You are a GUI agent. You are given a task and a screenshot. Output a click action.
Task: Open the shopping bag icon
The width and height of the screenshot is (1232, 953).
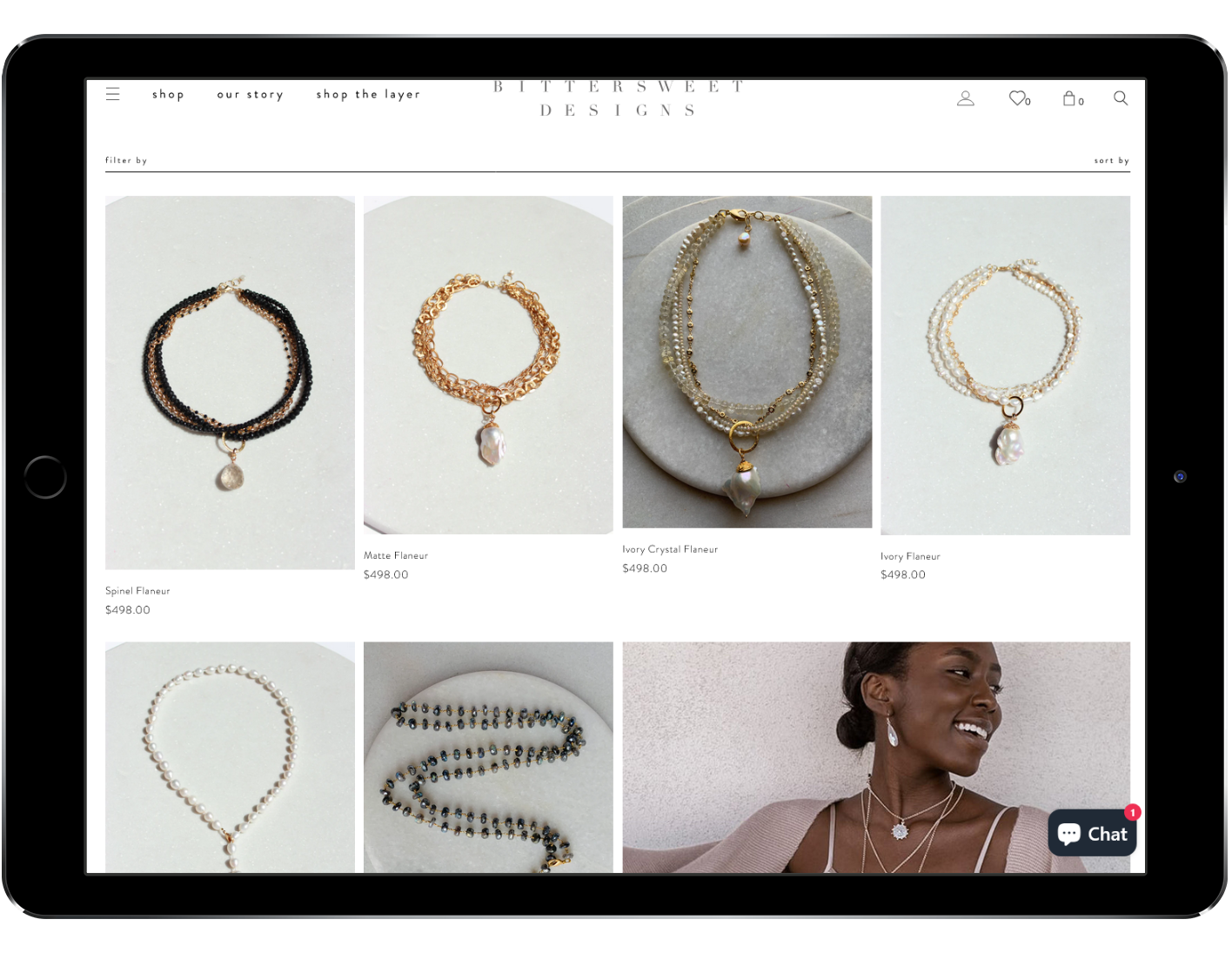(1070, 98)
